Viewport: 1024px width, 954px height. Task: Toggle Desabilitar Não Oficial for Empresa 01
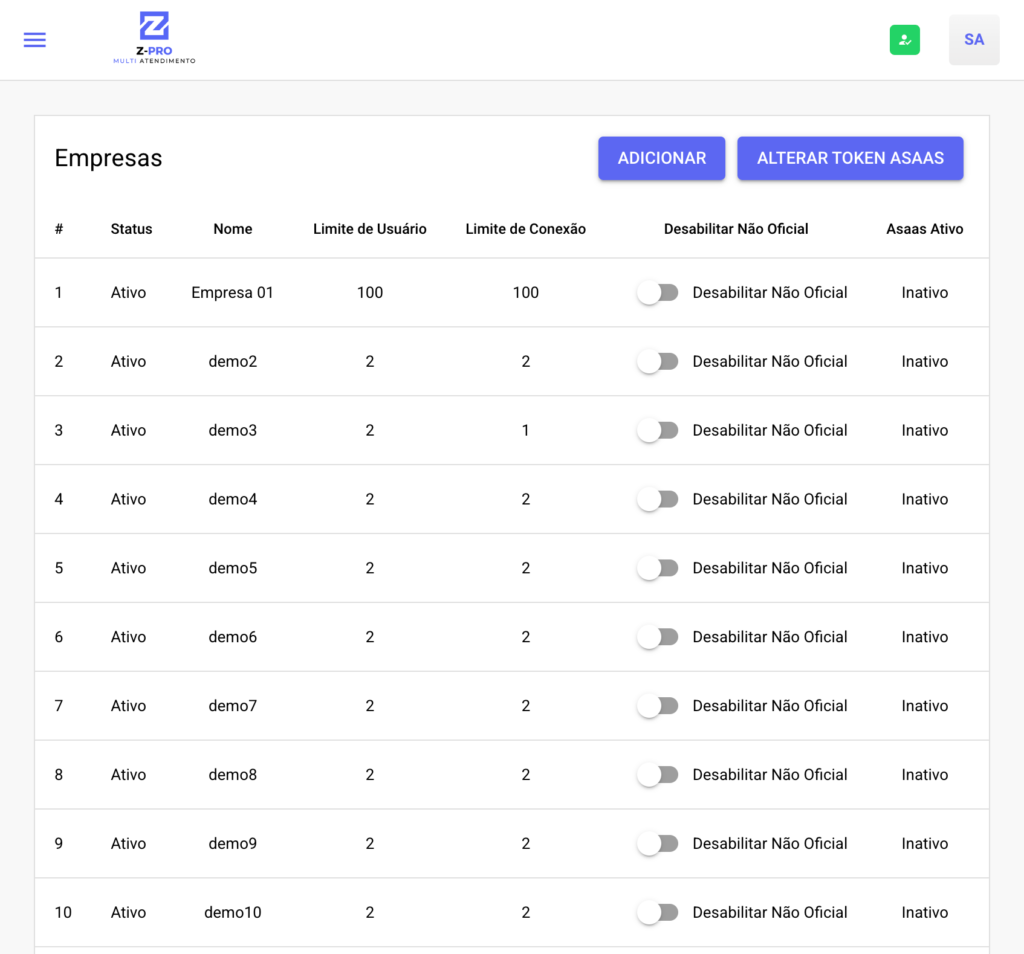click(x=658, y=293)
